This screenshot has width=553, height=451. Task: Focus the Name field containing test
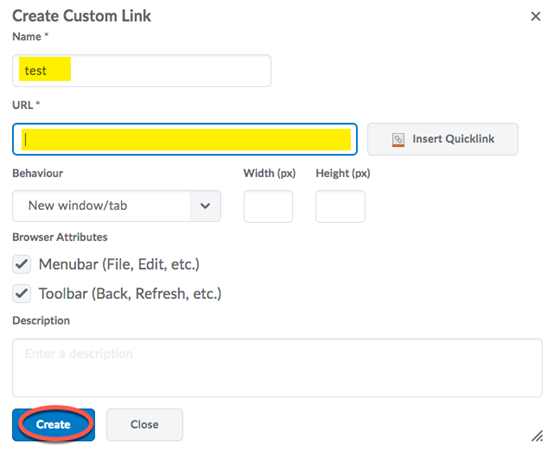(x=141, y=71)
